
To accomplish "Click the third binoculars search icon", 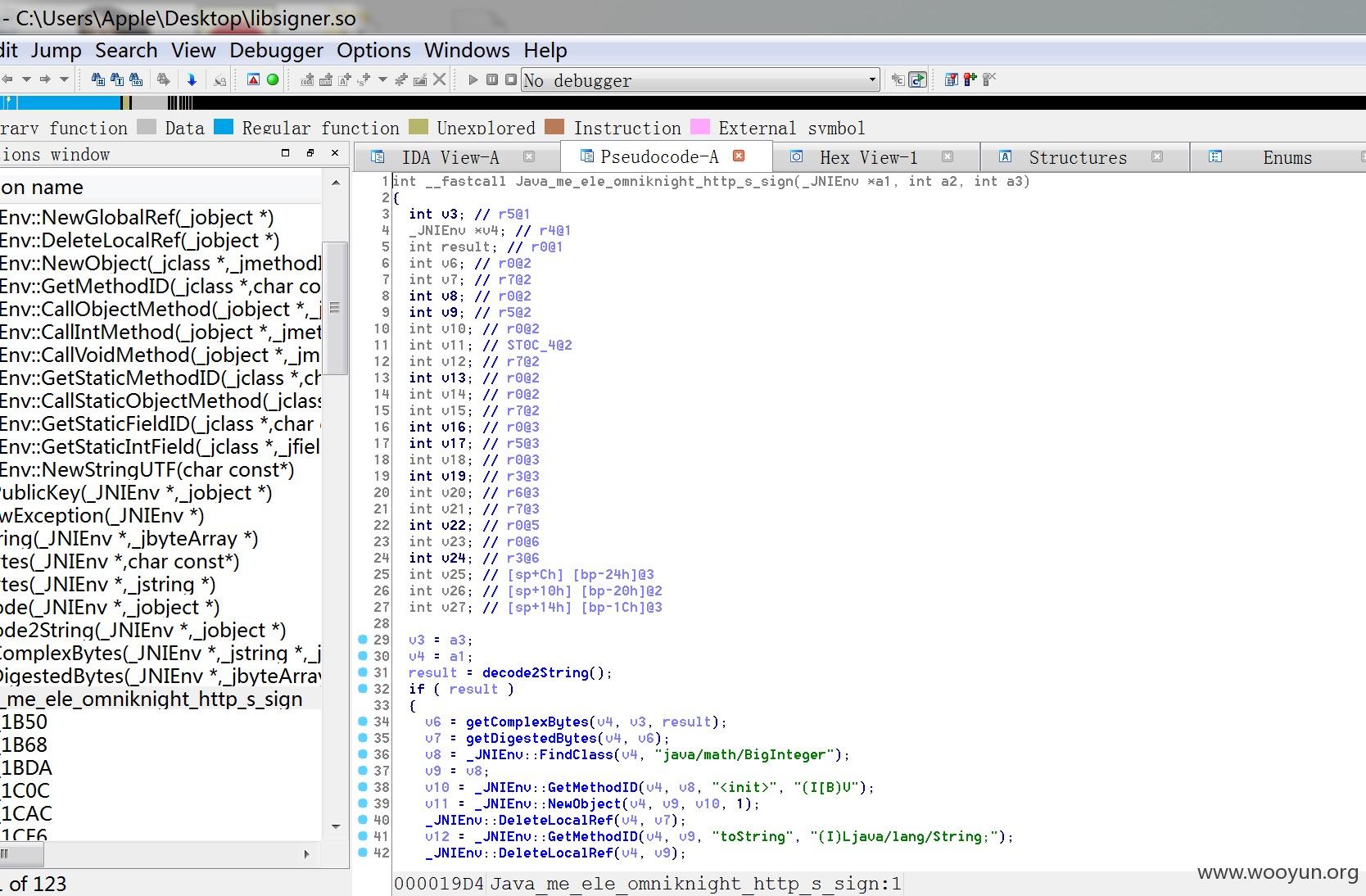I will (136, 79).
